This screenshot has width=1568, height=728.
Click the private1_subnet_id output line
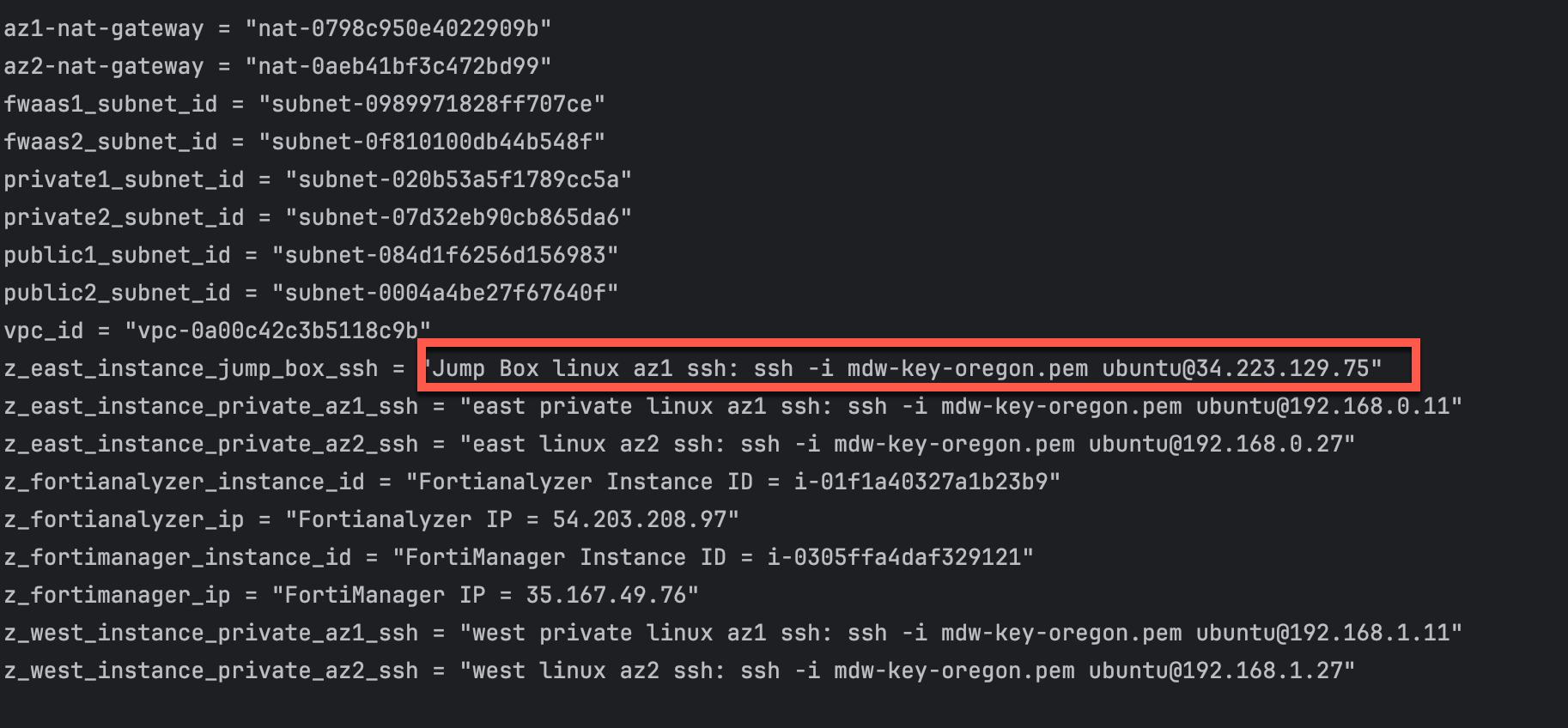(x=318, y=179)
